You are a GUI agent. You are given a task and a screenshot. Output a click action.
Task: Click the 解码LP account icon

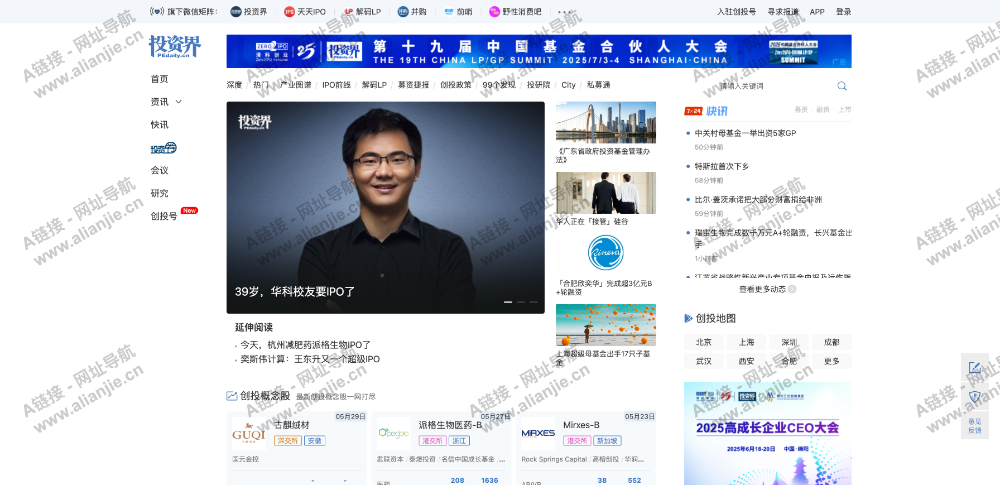pos(348,11)
